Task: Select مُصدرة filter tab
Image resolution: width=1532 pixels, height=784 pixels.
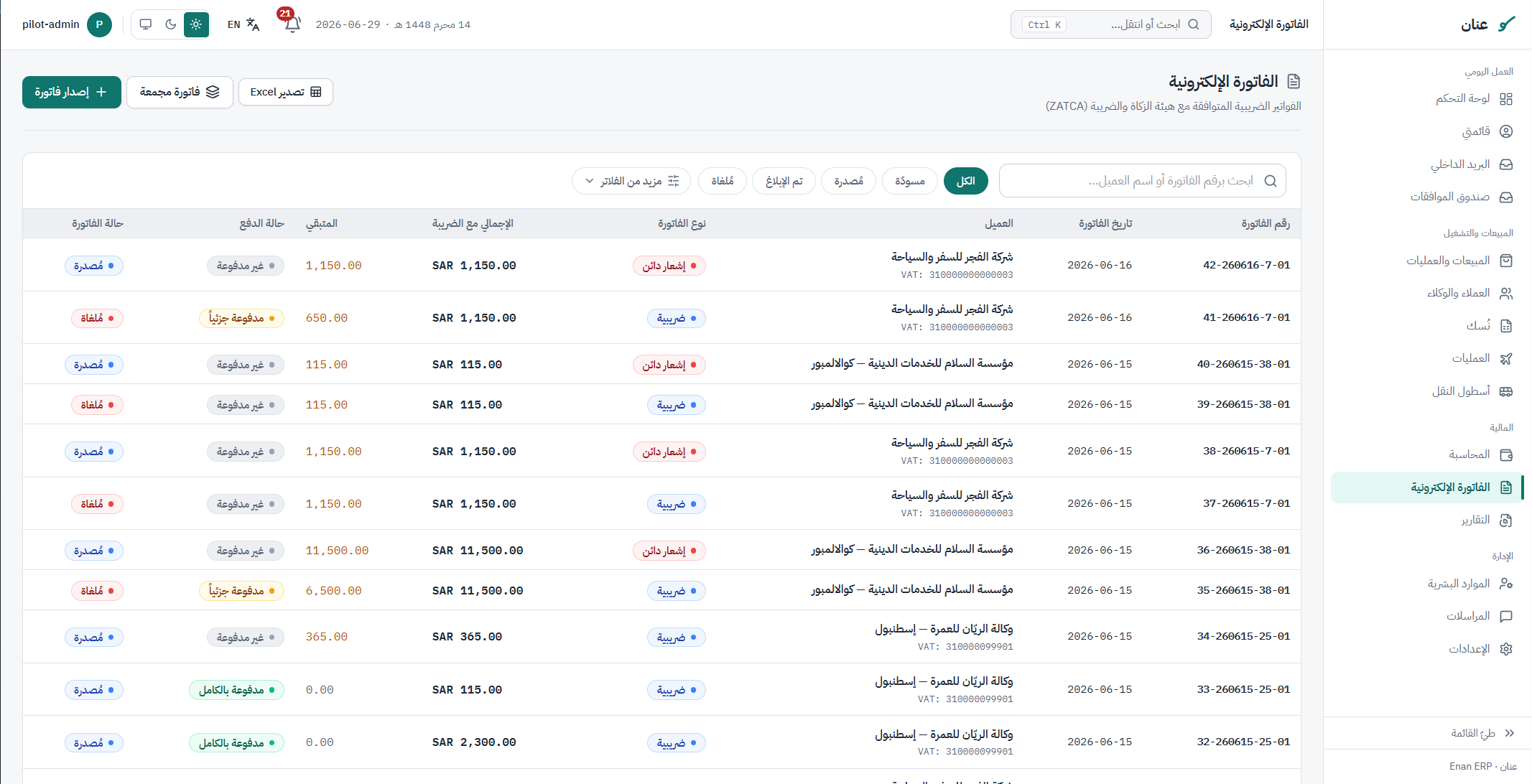Action: (848, 181)
